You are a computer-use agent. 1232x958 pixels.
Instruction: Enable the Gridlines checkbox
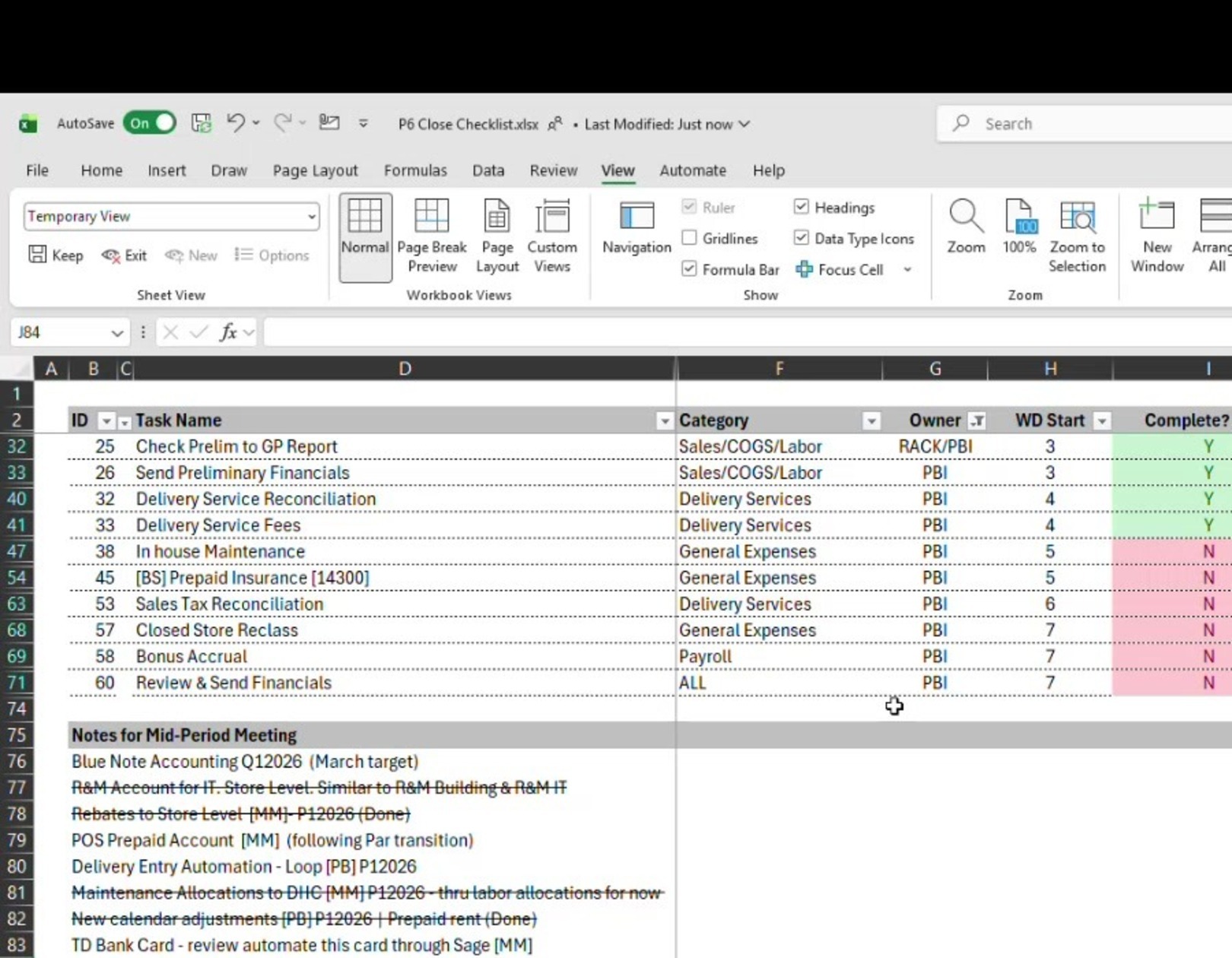[x=689, y=238]
